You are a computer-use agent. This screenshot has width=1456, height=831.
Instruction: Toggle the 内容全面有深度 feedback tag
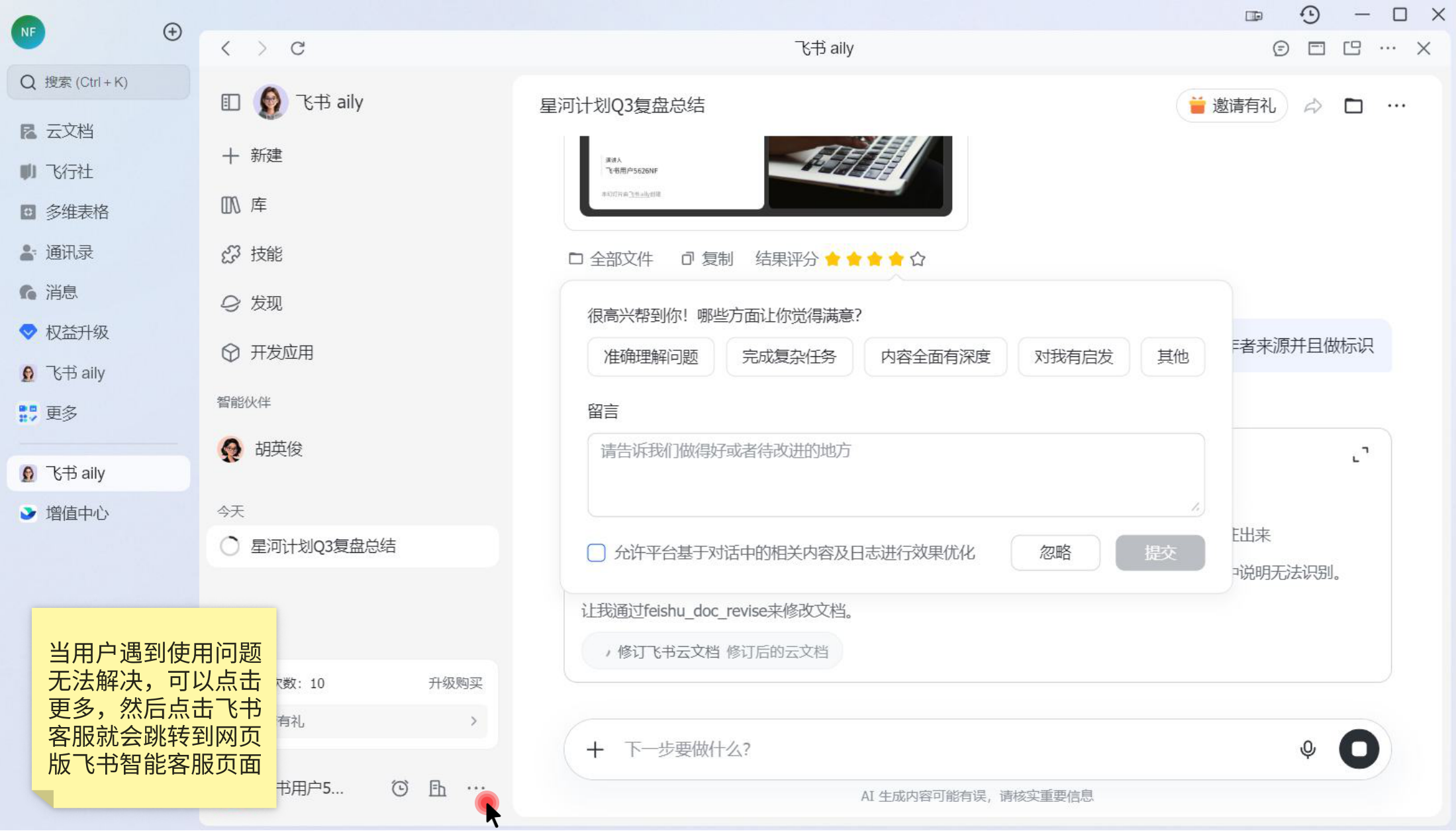(936, 357)
